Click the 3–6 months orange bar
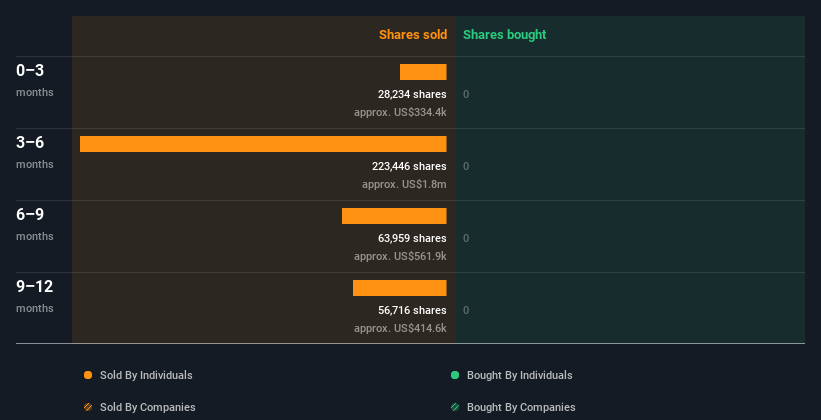The image size is (821, 420). coord(263,144)
